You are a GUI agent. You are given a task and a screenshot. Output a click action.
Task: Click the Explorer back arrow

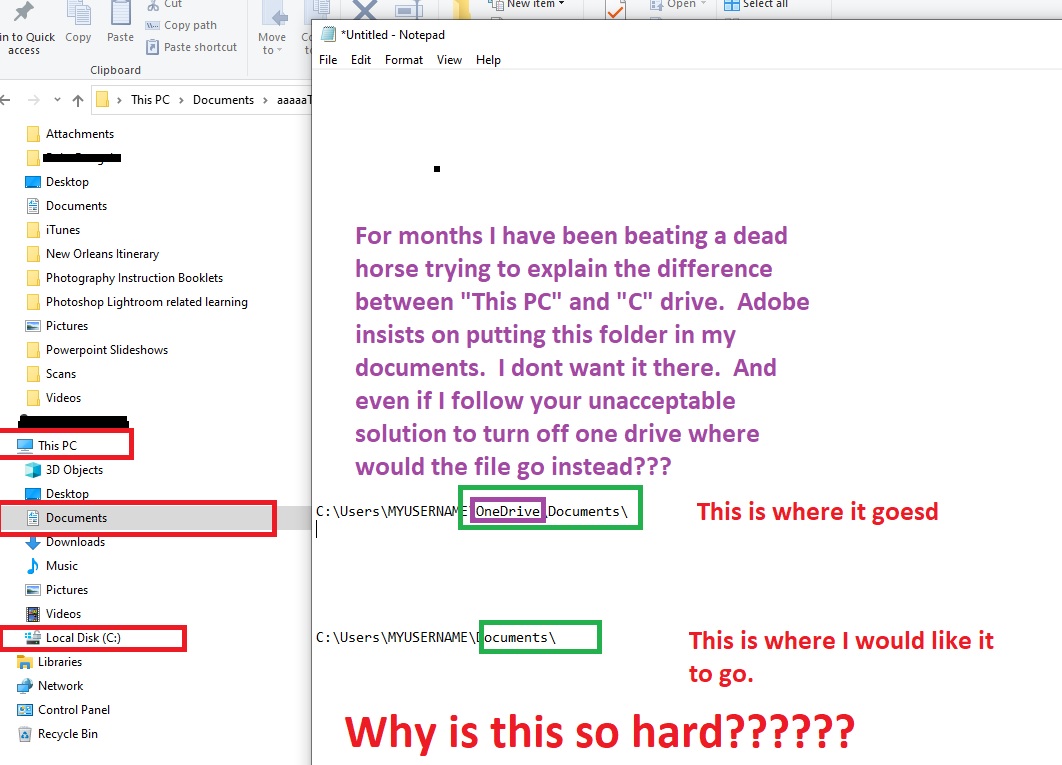pyautogui.click(x=5, y=100)
